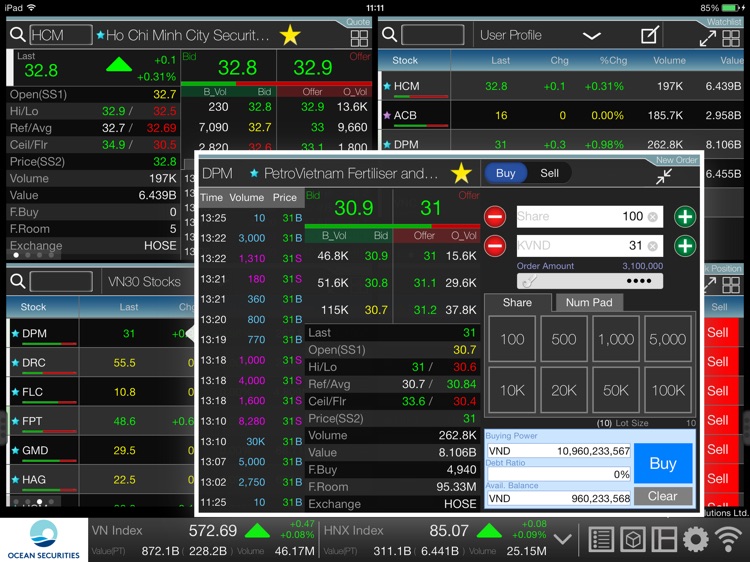The width and height of the screenshot is (750, 562).
Task: Increase KVND price with the plus button
Action: point(685,246)
